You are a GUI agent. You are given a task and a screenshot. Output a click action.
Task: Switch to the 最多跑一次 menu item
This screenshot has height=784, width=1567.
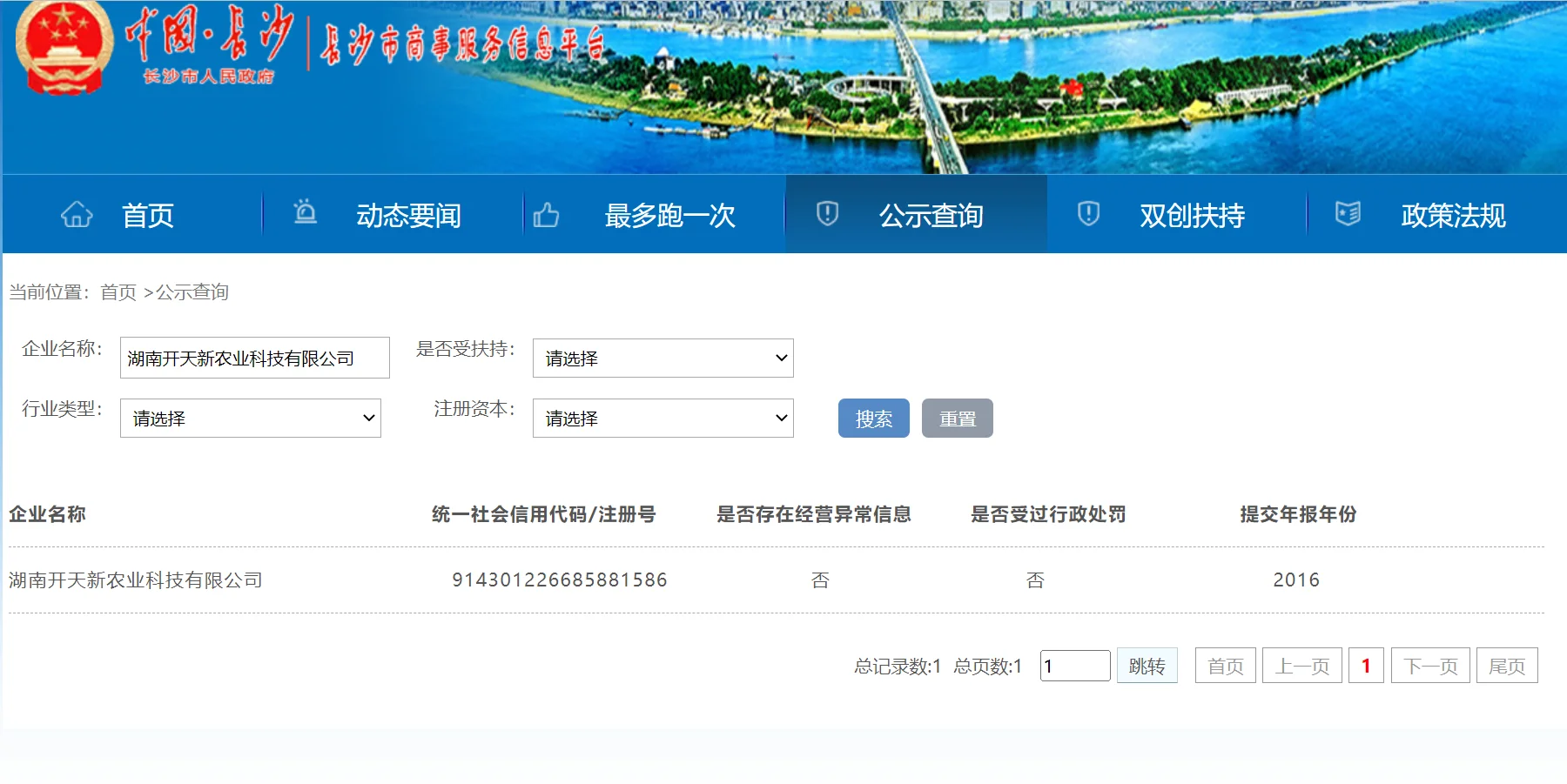tap(669, 217)
